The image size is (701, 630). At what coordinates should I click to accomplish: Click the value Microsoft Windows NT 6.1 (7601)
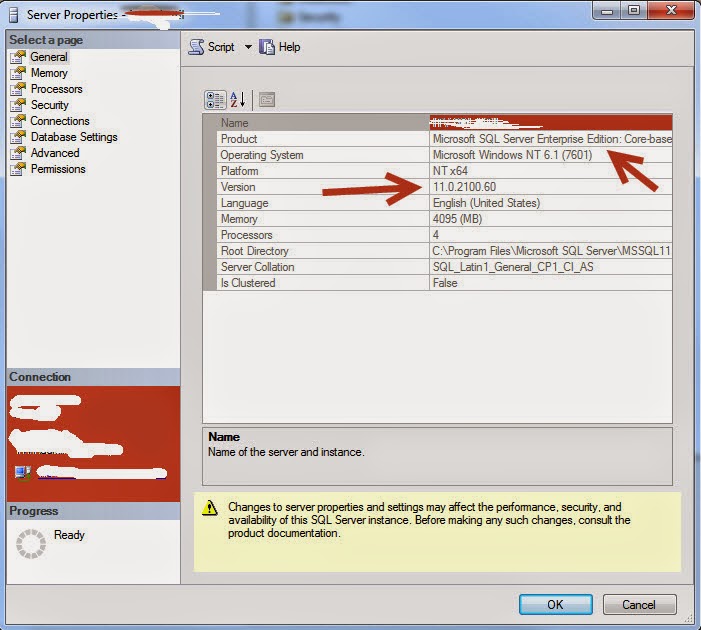tap(512, 155)
